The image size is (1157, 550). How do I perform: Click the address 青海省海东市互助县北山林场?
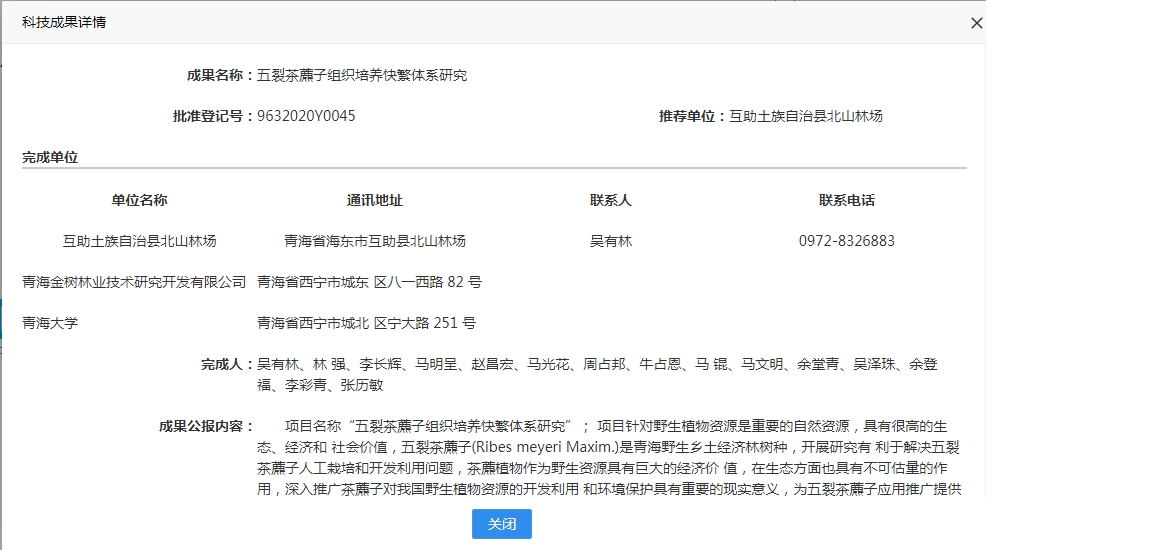click(x=374, y=241)
